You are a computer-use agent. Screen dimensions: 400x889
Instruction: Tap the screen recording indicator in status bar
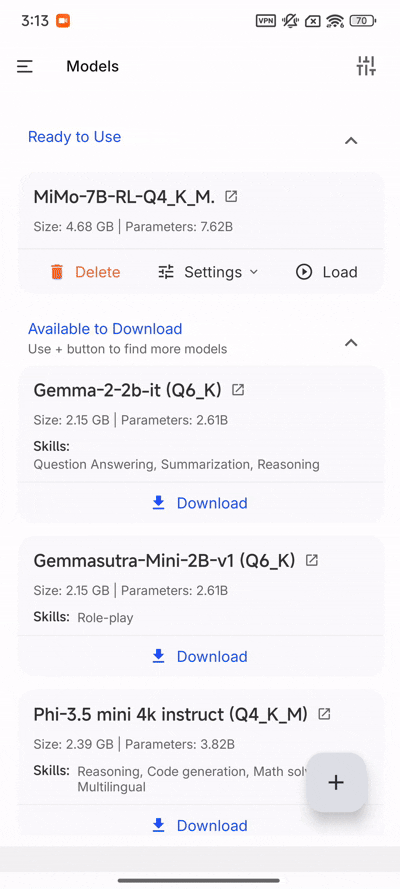(63, 21)
